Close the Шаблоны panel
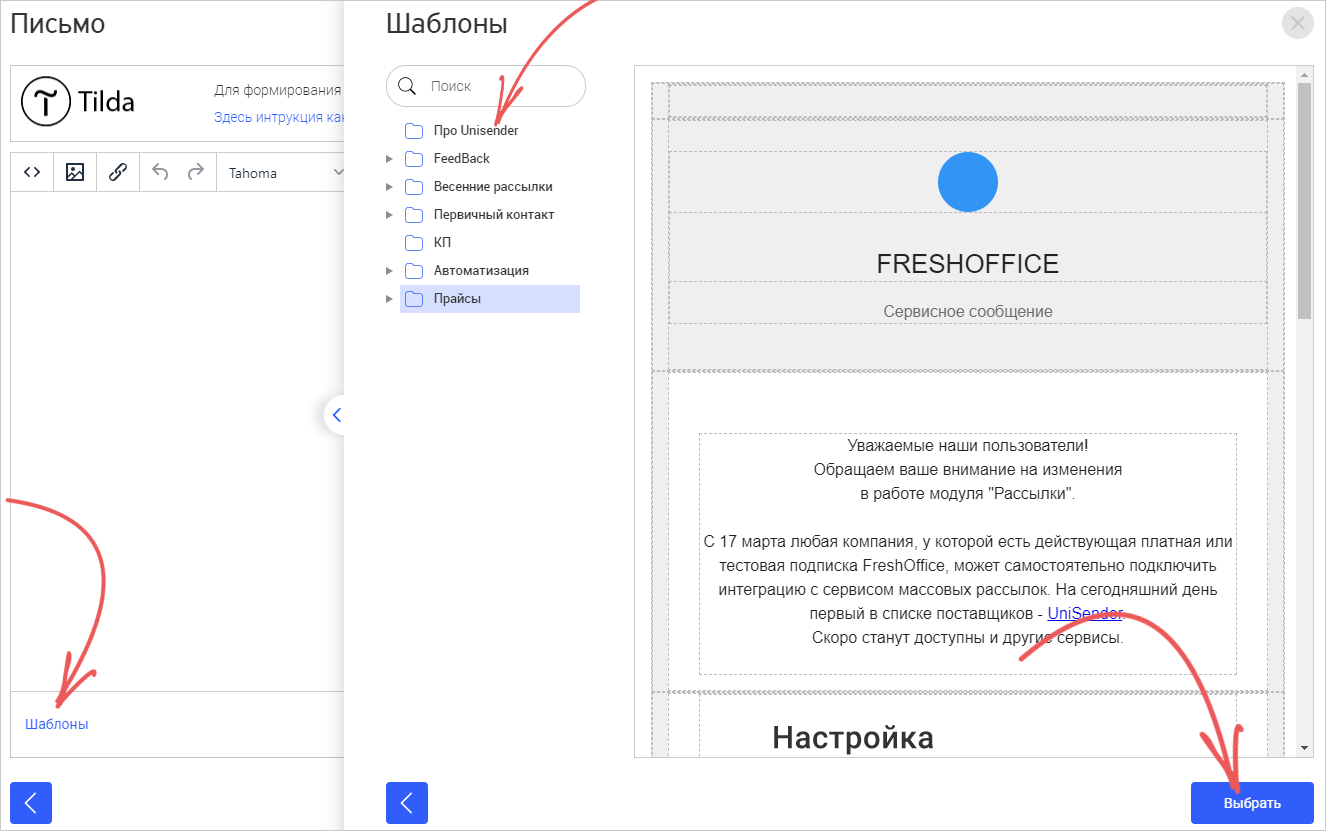 1298,24
